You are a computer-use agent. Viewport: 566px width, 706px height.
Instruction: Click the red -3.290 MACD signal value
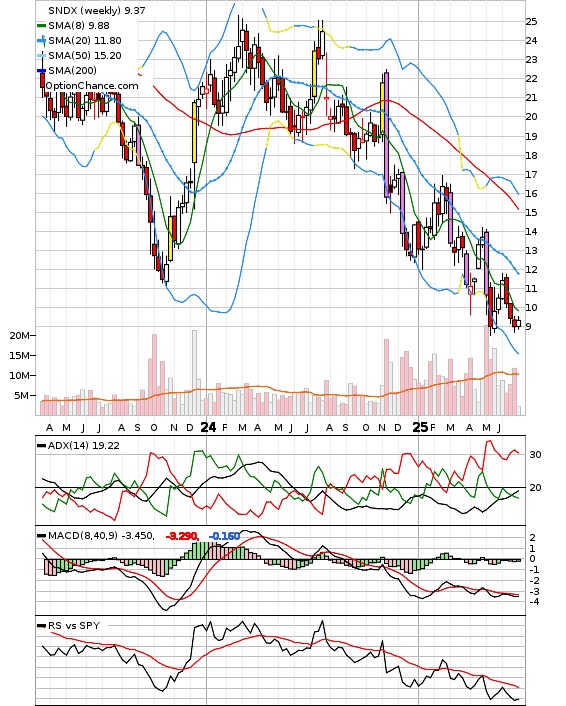point(182,536)
